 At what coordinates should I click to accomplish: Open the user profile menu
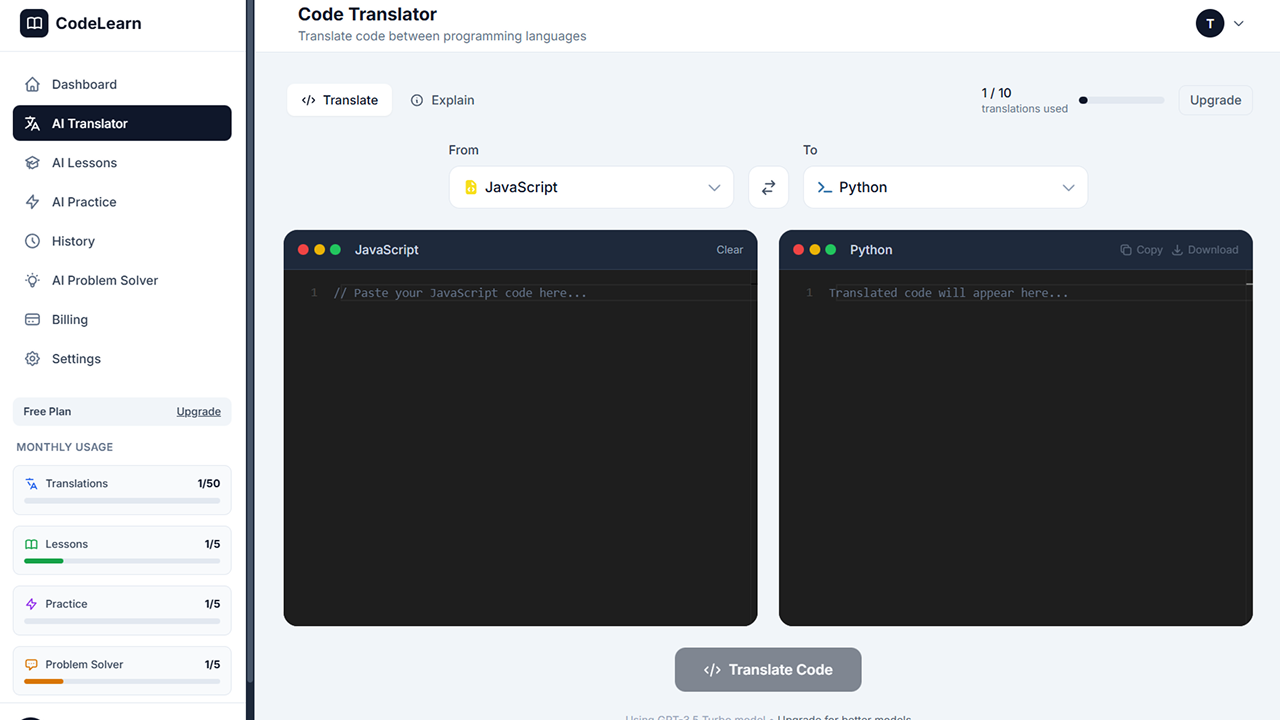(1220, 23)
